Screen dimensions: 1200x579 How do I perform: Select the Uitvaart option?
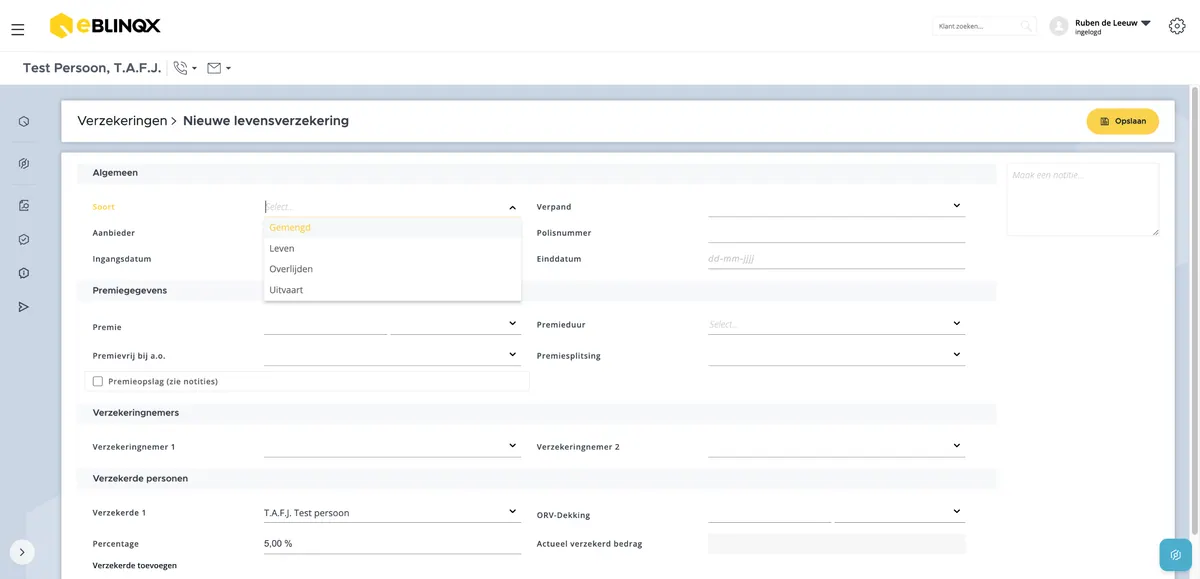coord(392,290)
